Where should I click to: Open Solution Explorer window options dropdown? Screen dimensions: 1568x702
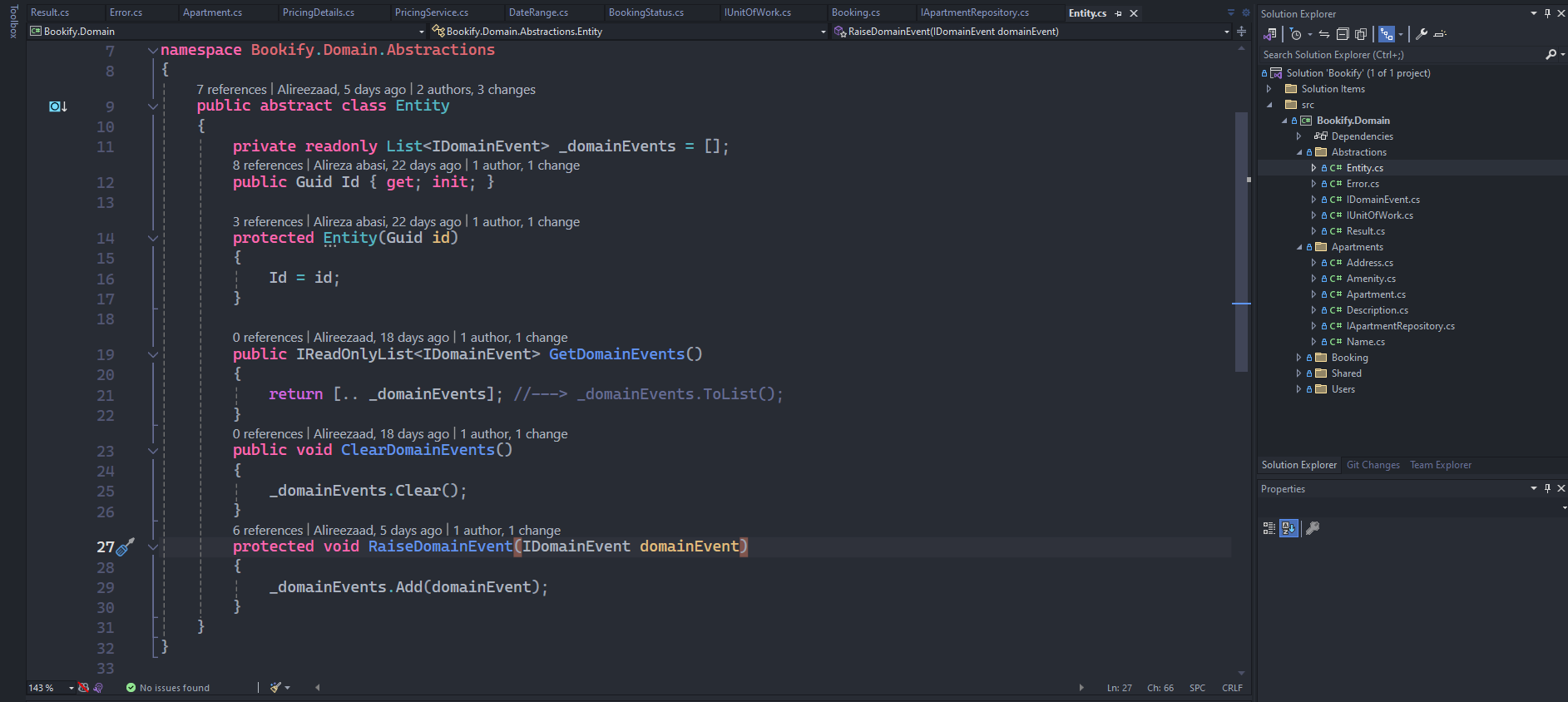tap(1534, 13)
